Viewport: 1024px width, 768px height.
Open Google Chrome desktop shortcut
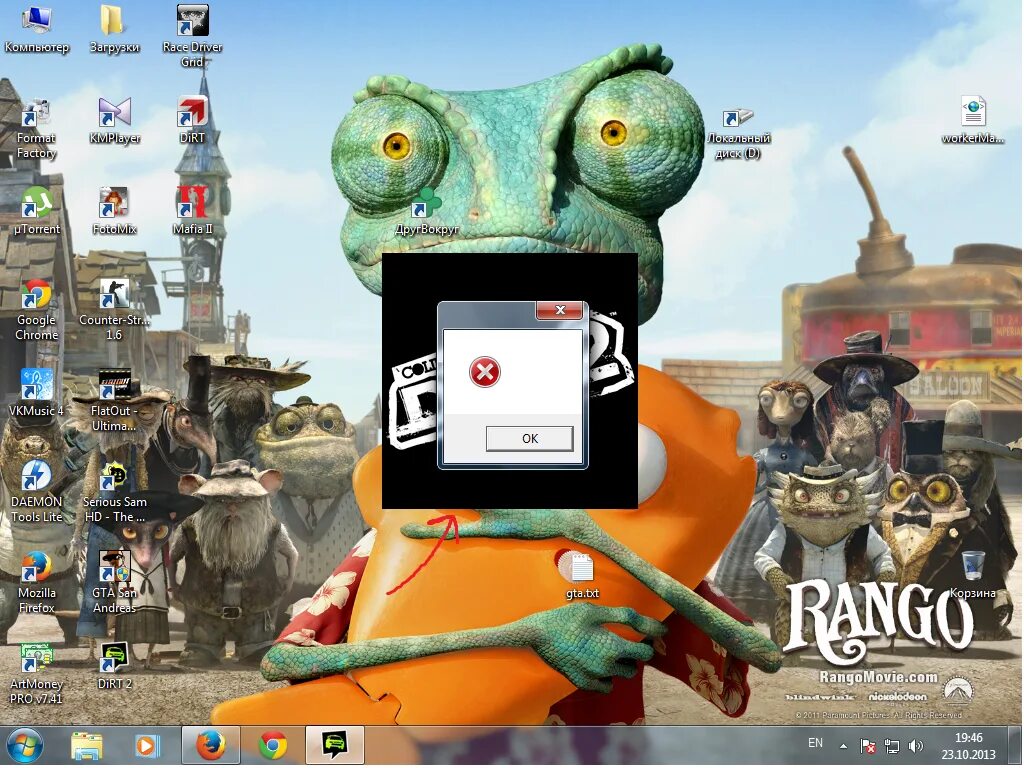click(x=37, y=310)
